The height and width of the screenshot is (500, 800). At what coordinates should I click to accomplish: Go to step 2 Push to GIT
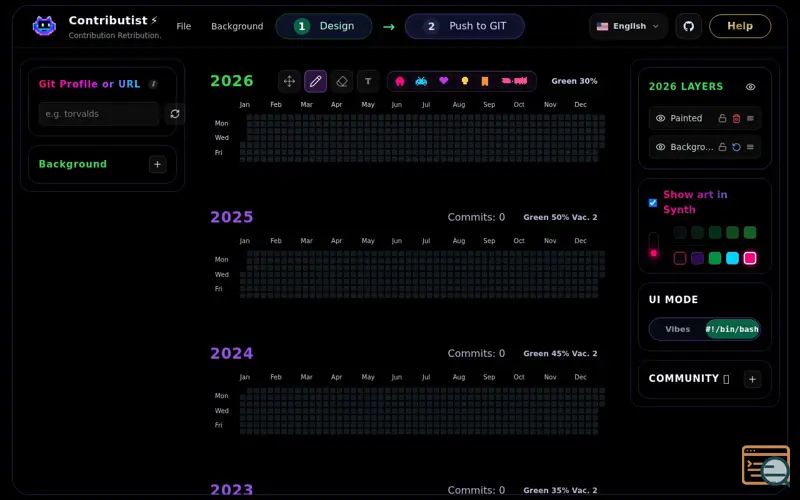[465, 26]
